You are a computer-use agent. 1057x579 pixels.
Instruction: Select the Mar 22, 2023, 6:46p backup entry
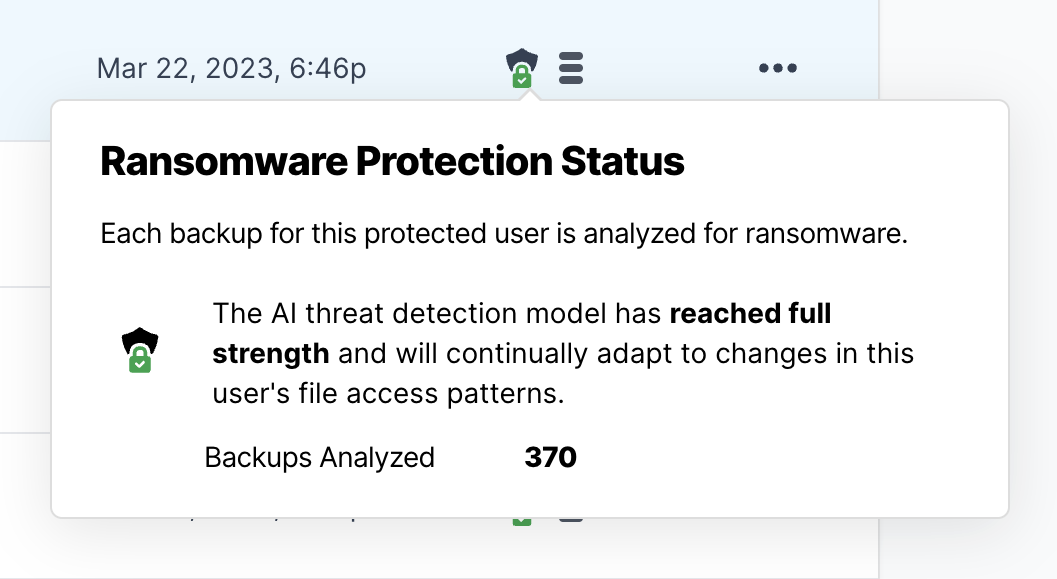(231, 68)
